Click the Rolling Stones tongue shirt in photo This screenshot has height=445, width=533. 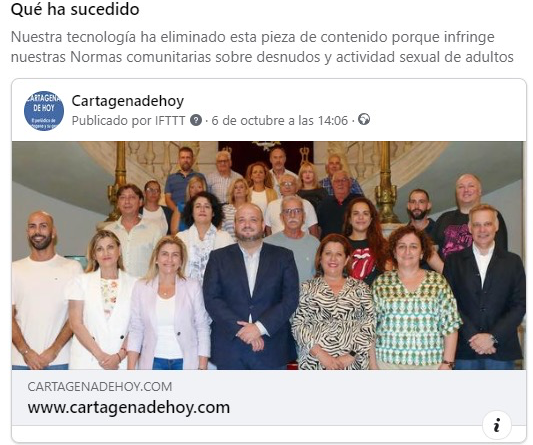click(362, 263)
